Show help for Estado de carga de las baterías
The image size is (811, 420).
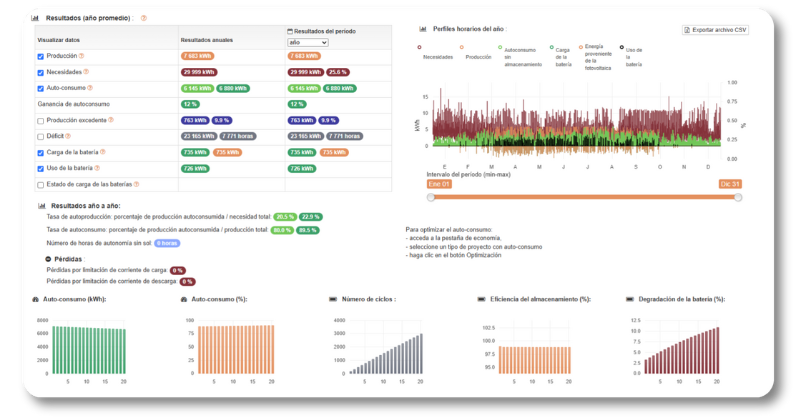pos(137,184)
